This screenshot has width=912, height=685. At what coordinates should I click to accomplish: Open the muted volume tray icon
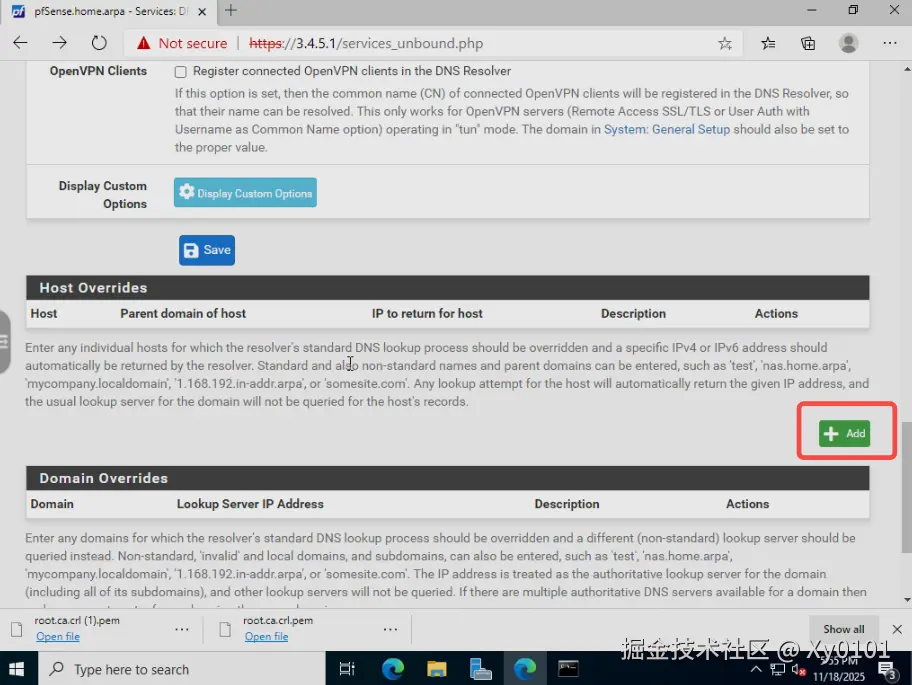(x=798, y=670)
